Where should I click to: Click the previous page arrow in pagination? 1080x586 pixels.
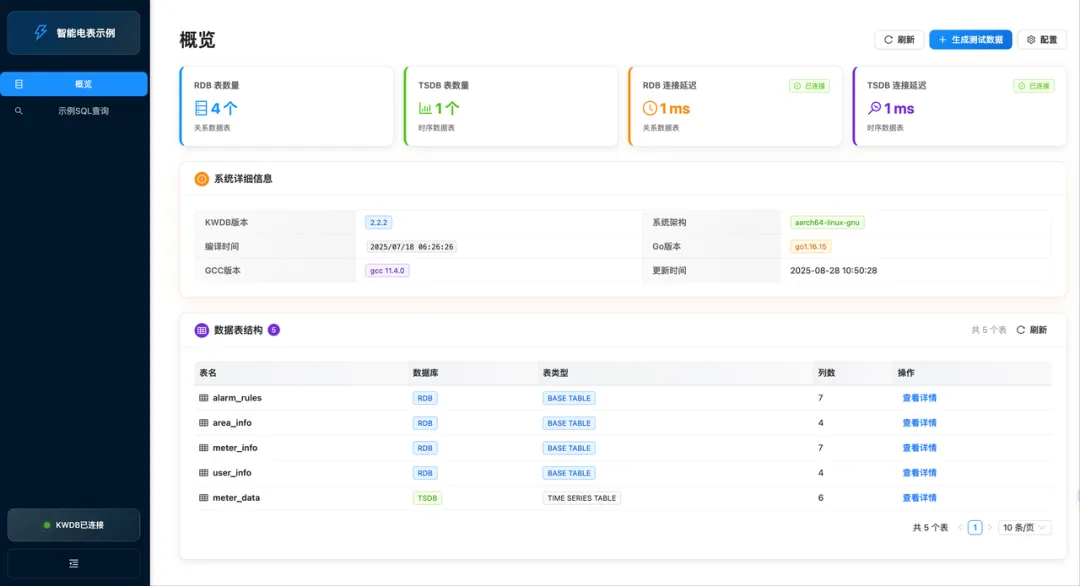tap(960, 527)
